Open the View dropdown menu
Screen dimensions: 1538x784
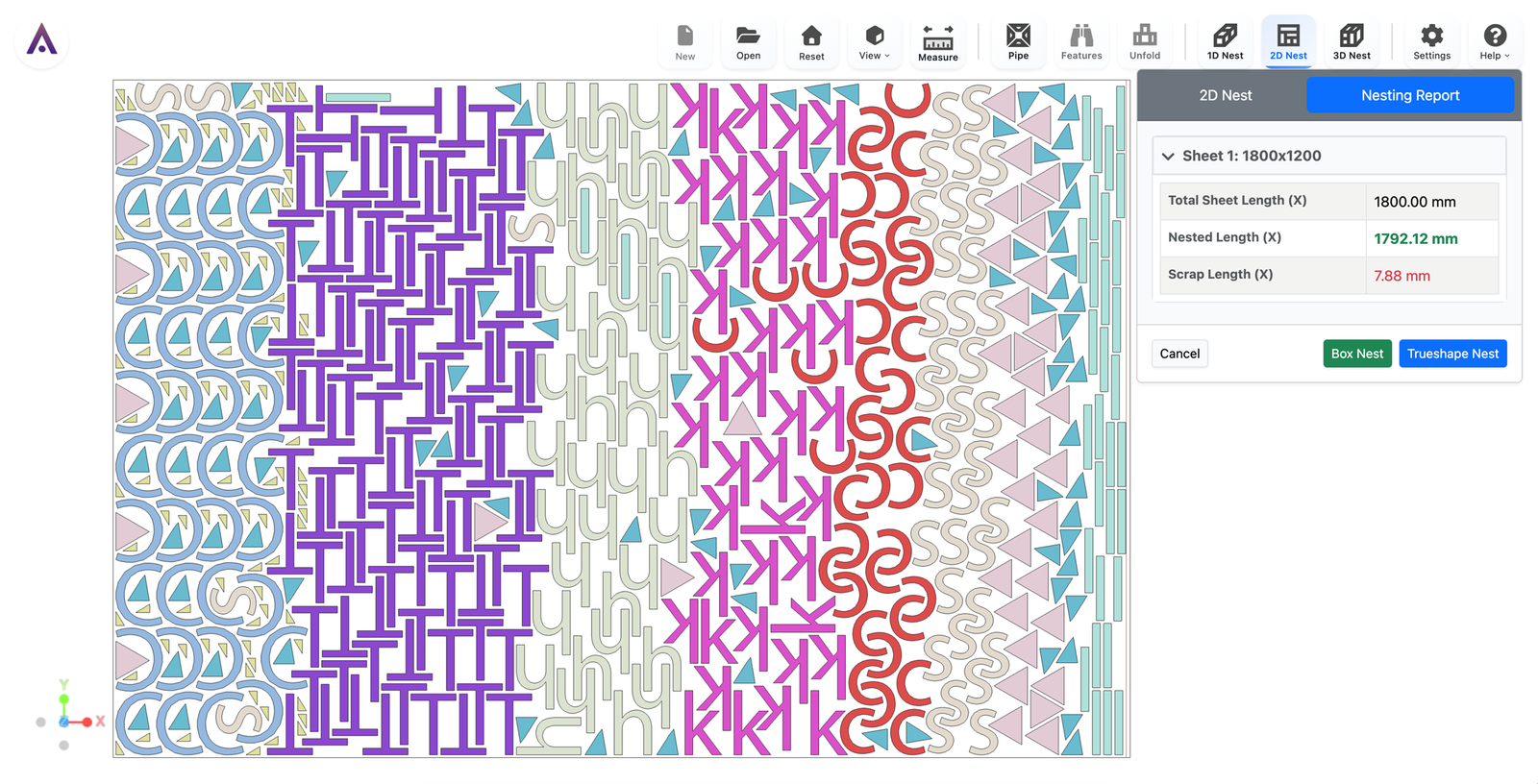(x=875, y=43)
